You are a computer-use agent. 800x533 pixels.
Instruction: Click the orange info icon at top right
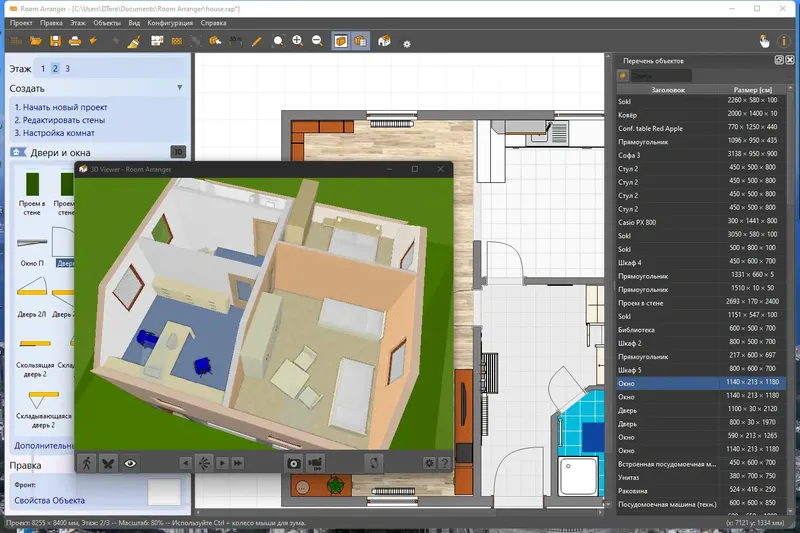click(x=784, y=41)
